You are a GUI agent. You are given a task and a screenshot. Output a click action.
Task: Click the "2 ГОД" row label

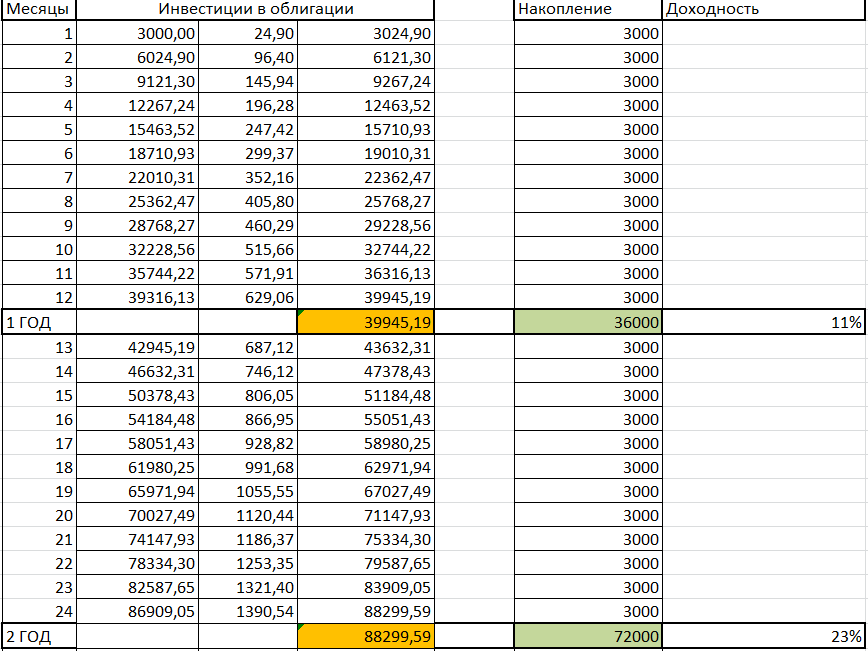click(x=38, y=636)
